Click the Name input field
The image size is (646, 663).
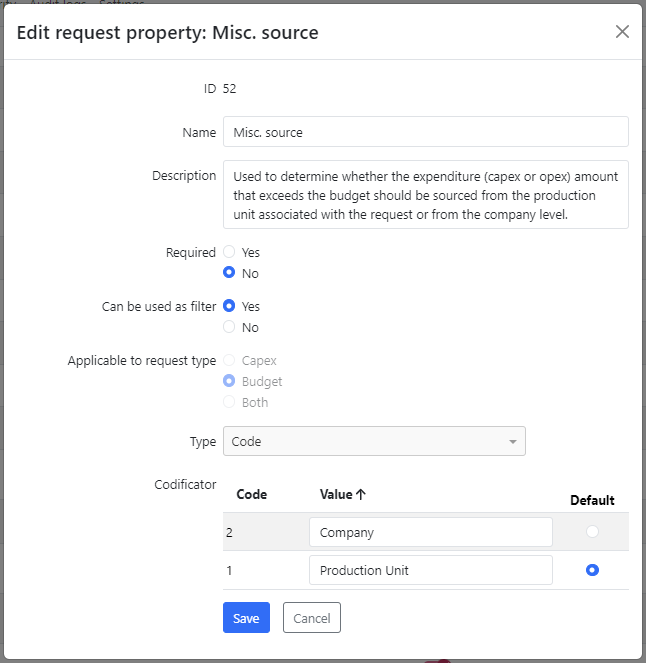426,132
